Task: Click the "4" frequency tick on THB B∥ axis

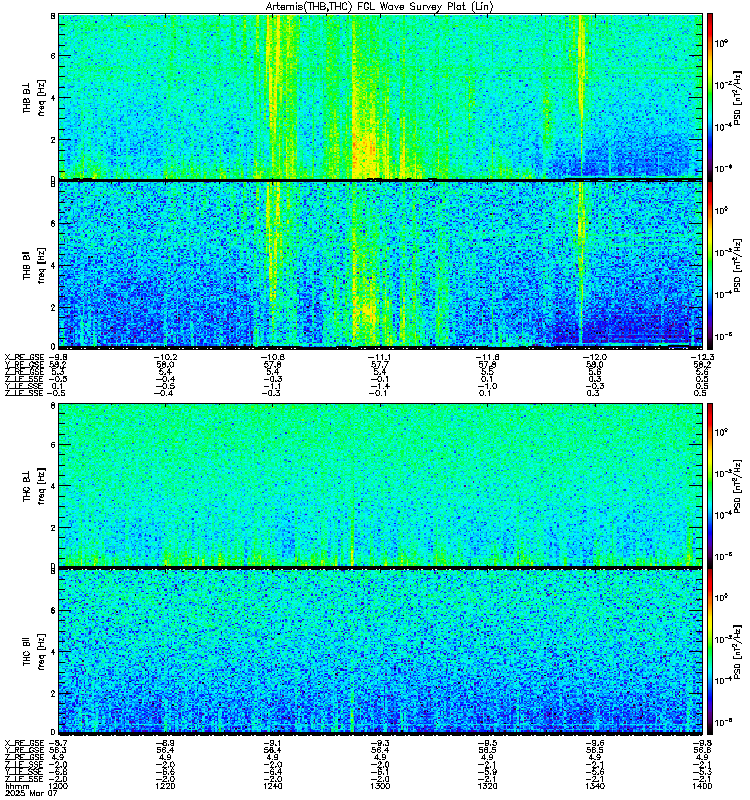Action: tap(53, 265)
